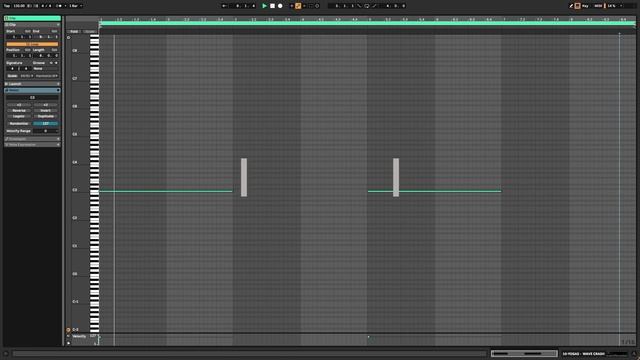Click the arrangement position field
The height and width of the screenshot is (360, 640).
click(245, 6)
